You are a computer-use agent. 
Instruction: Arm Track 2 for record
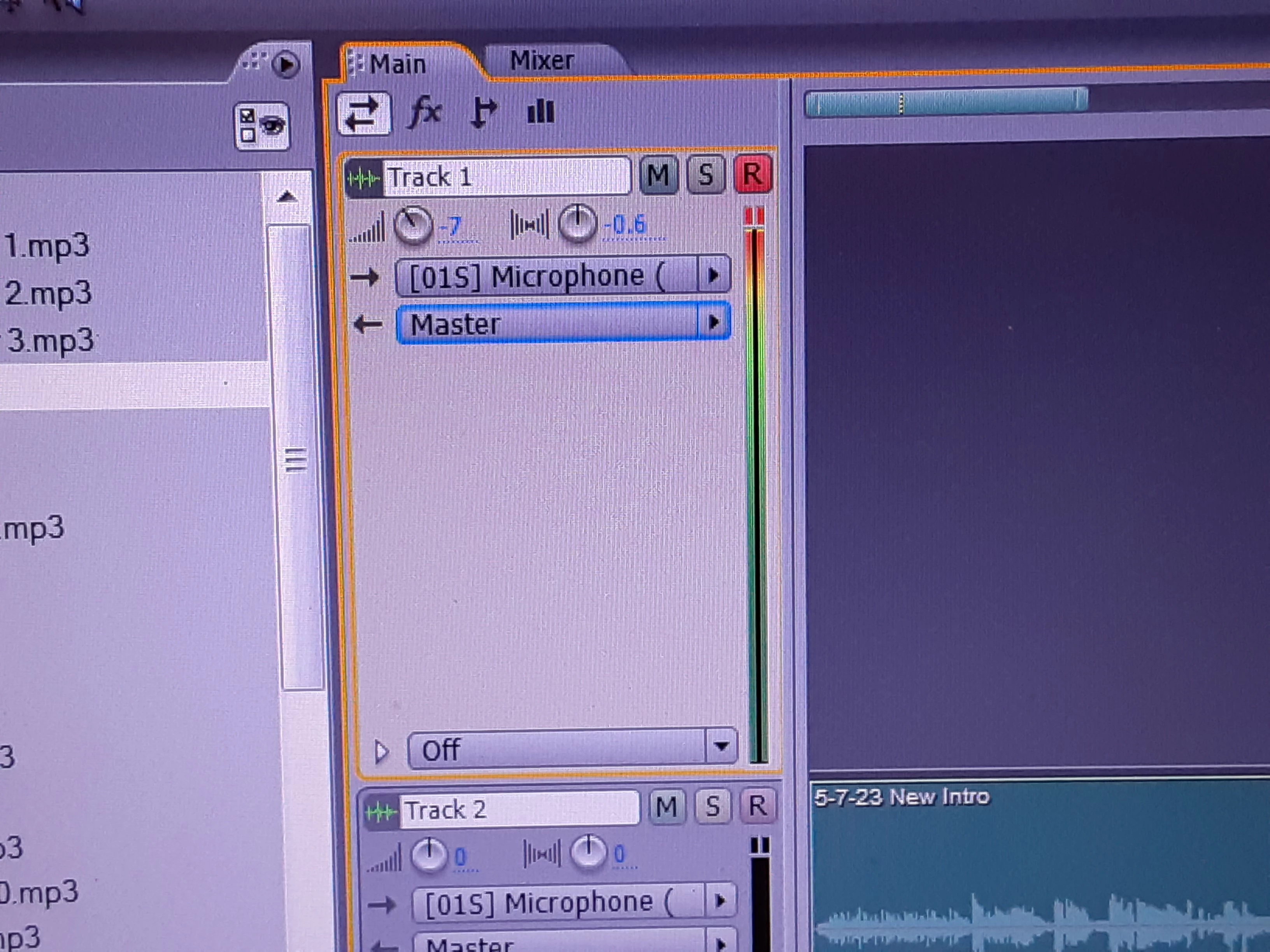tap(757, 806)
